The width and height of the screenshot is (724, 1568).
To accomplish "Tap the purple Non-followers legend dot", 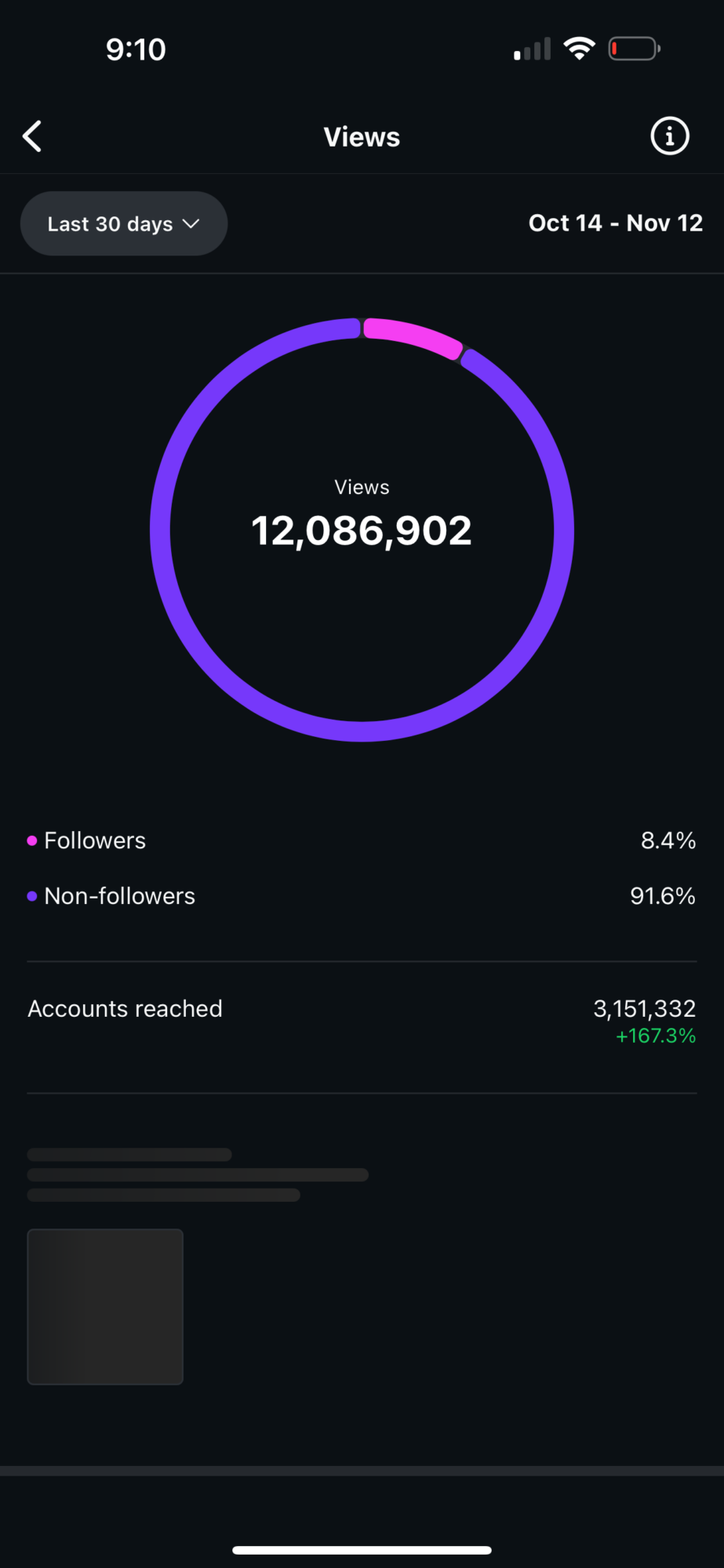I will 32,896.
